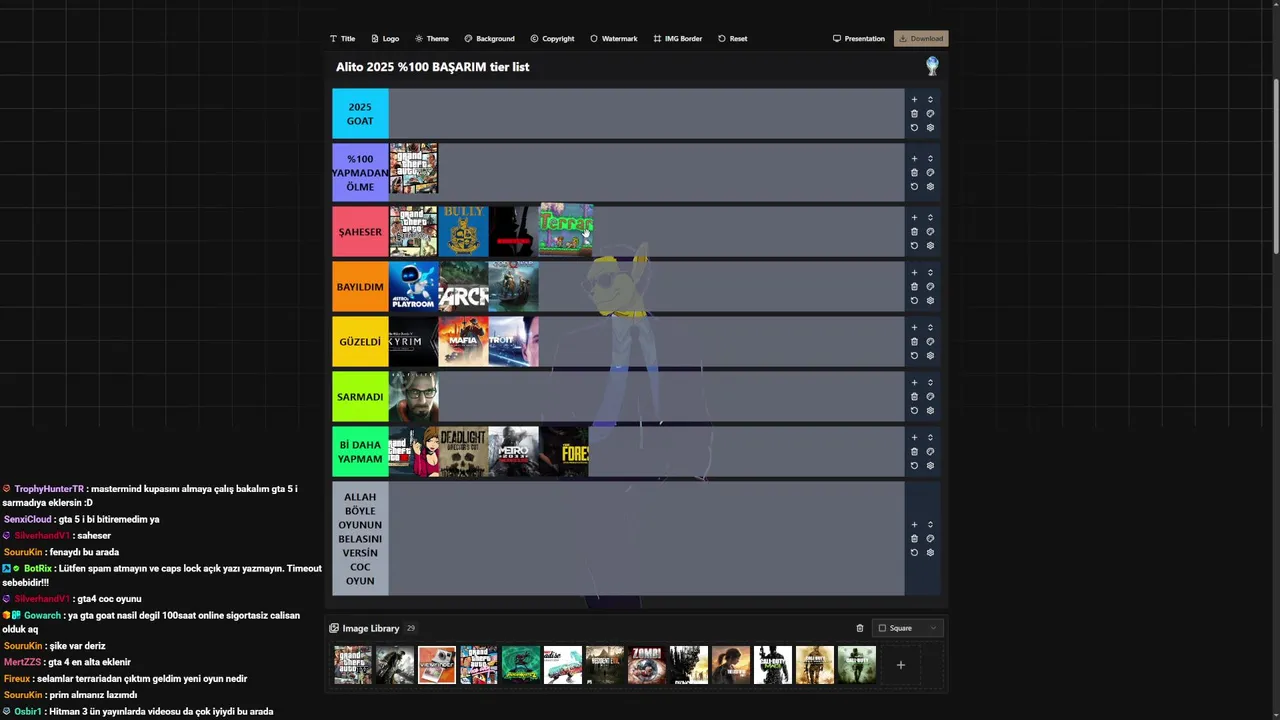Open settings for the BAYILDIM row
The height and width of the screenshot is (720, 1280).
coord(930,301)
